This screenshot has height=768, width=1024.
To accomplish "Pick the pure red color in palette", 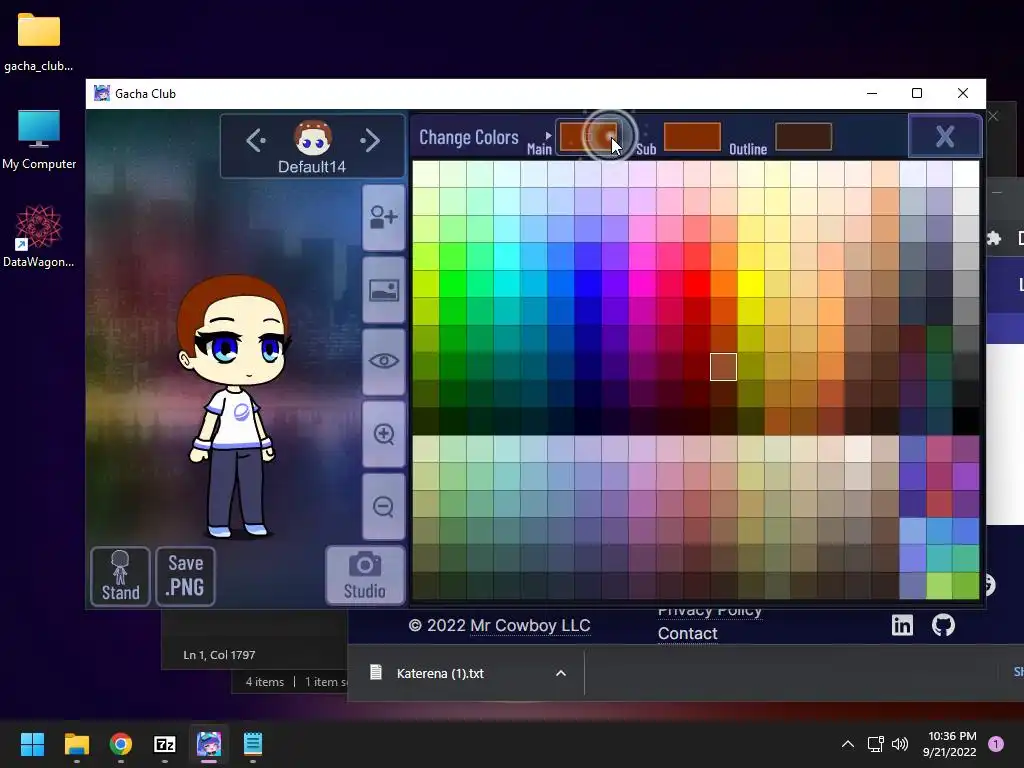I will [x=697, y=284].
